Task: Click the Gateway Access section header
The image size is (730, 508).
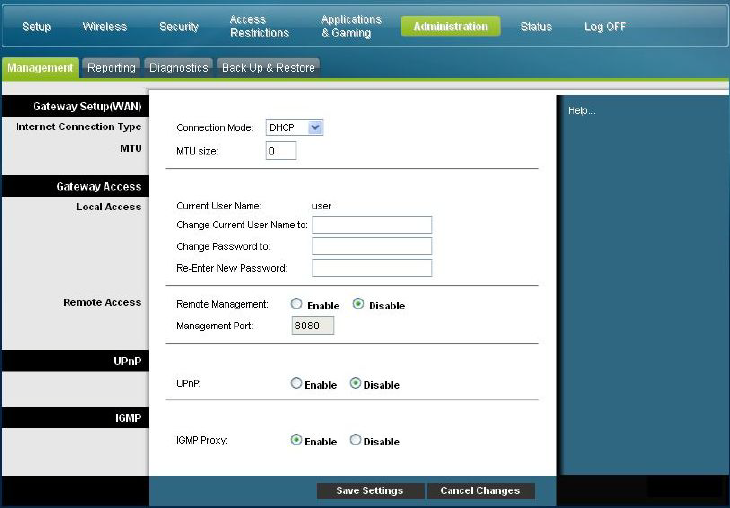Action: pyautogui.click(x=75, y=186)
